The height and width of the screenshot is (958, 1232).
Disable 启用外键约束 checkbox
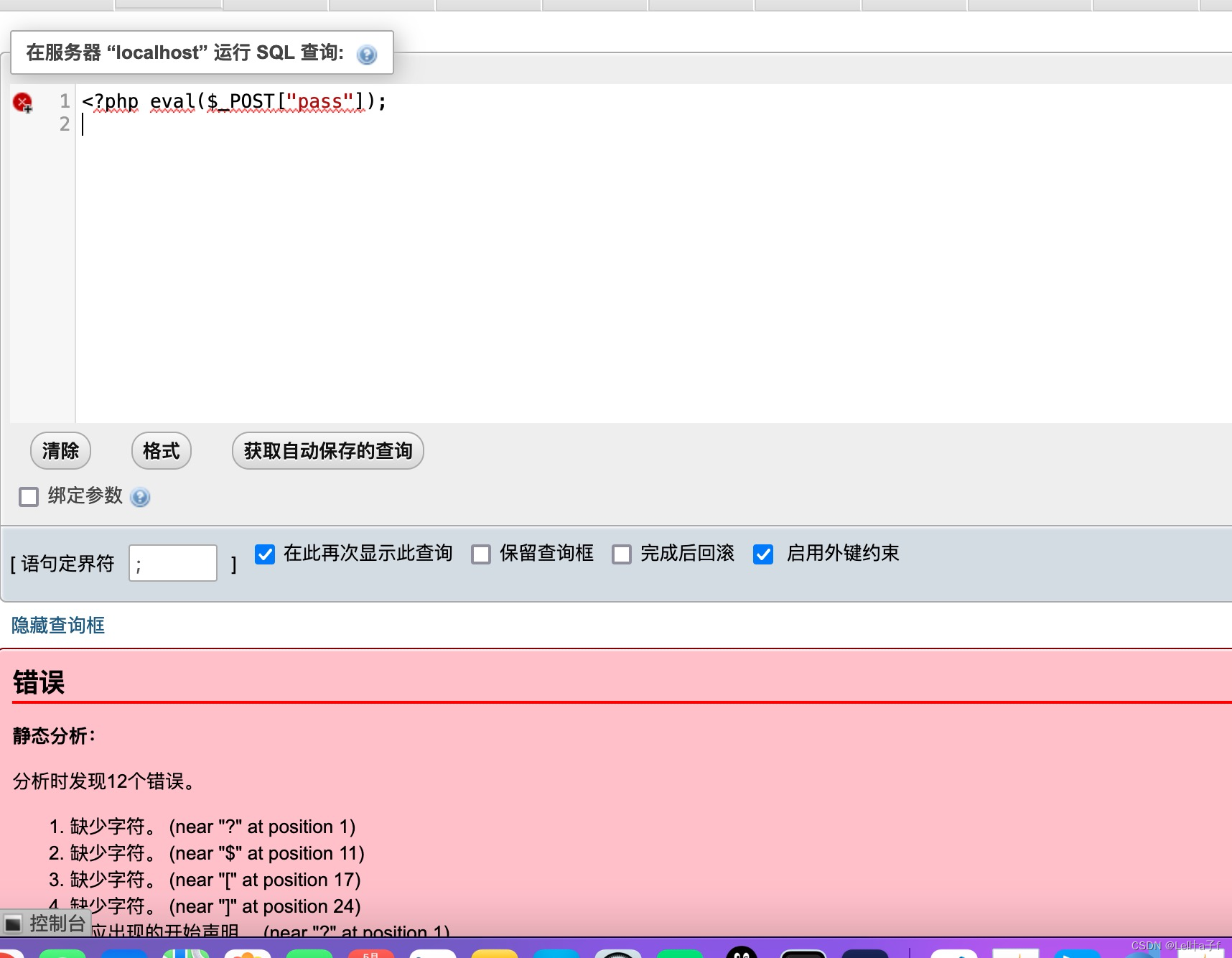click(763, 554)
